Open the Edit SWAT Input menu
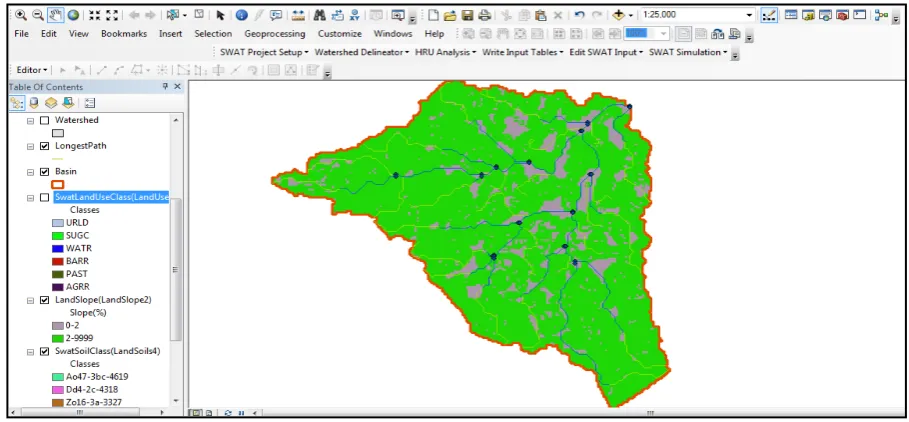This screenshot has width=909, height=422. point(606,52)
